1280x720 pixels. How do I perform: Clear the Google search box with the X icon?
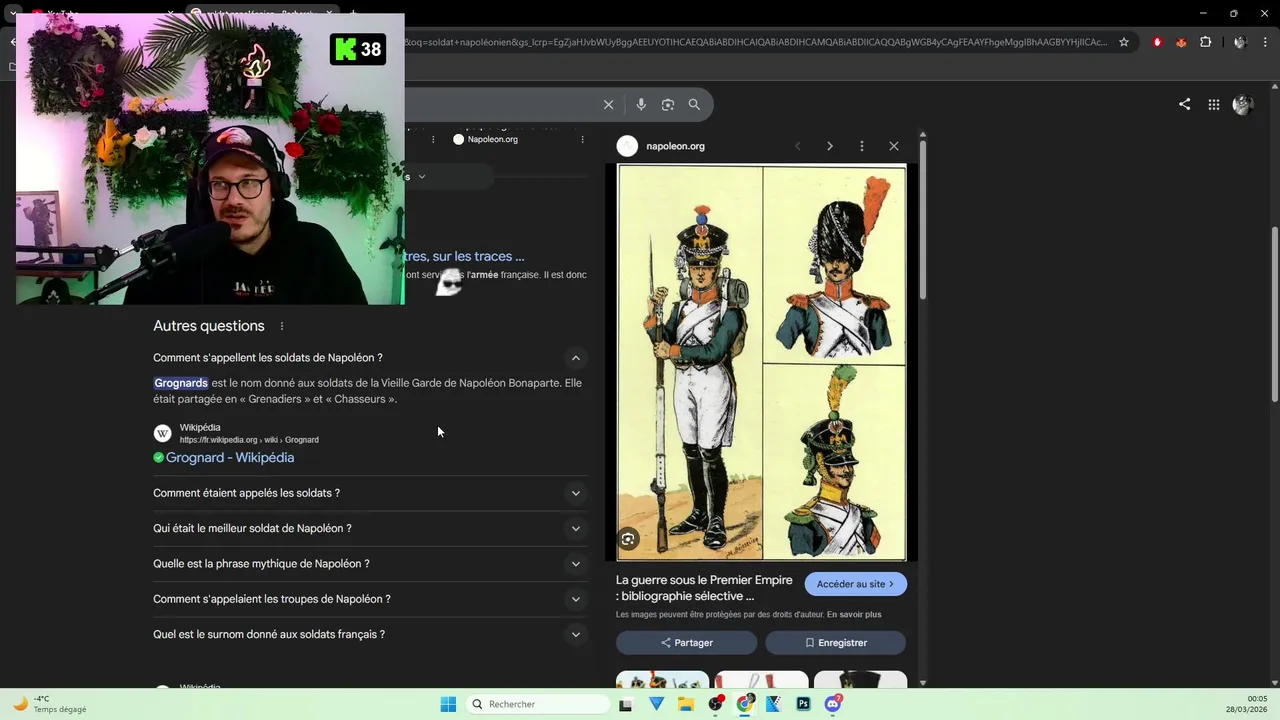tap(608, 104)
